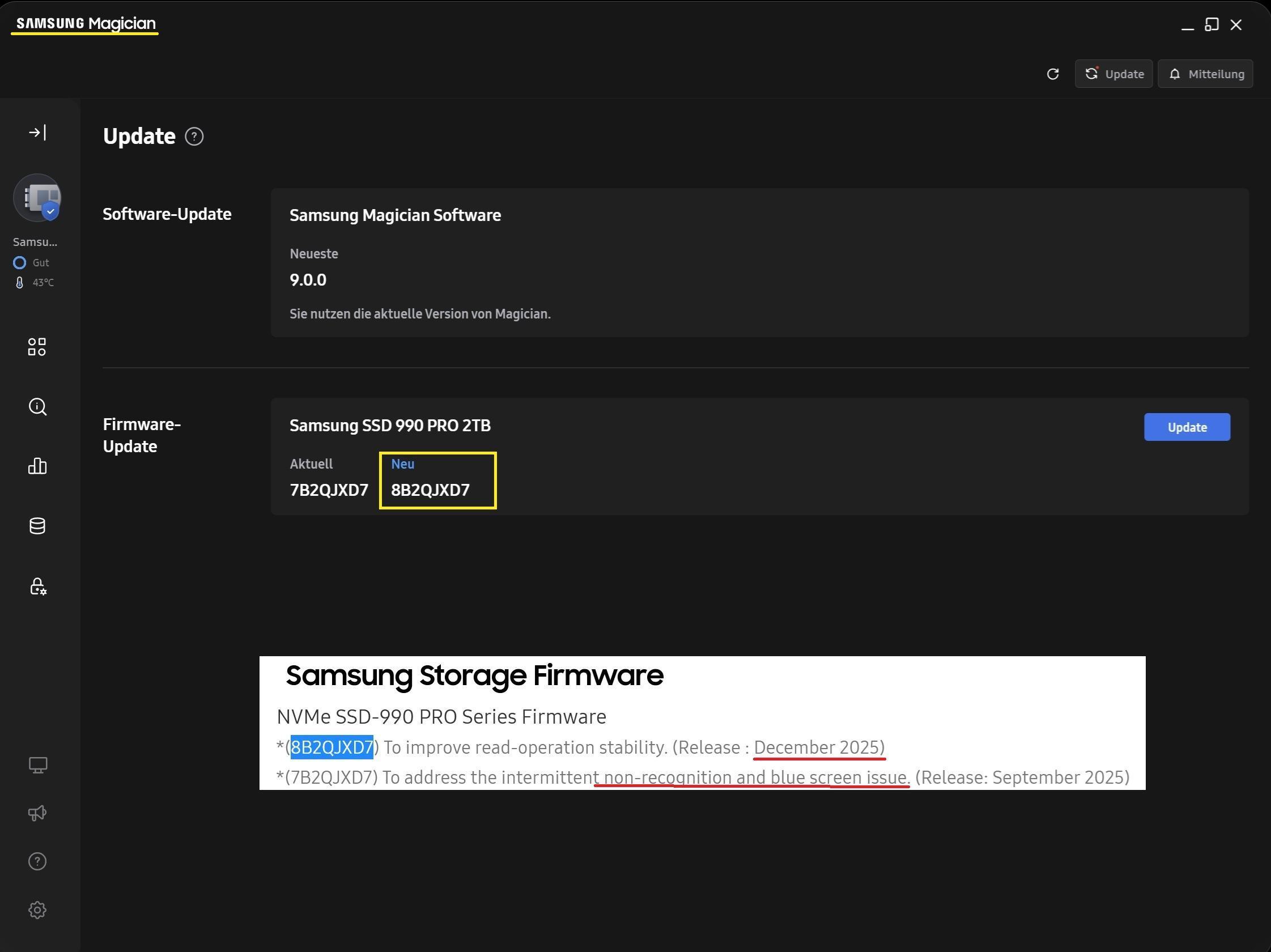This screenshot has width=1271, height=952.
Task: Click the current firmware version 7B2QJXD7
Action: 329,490
